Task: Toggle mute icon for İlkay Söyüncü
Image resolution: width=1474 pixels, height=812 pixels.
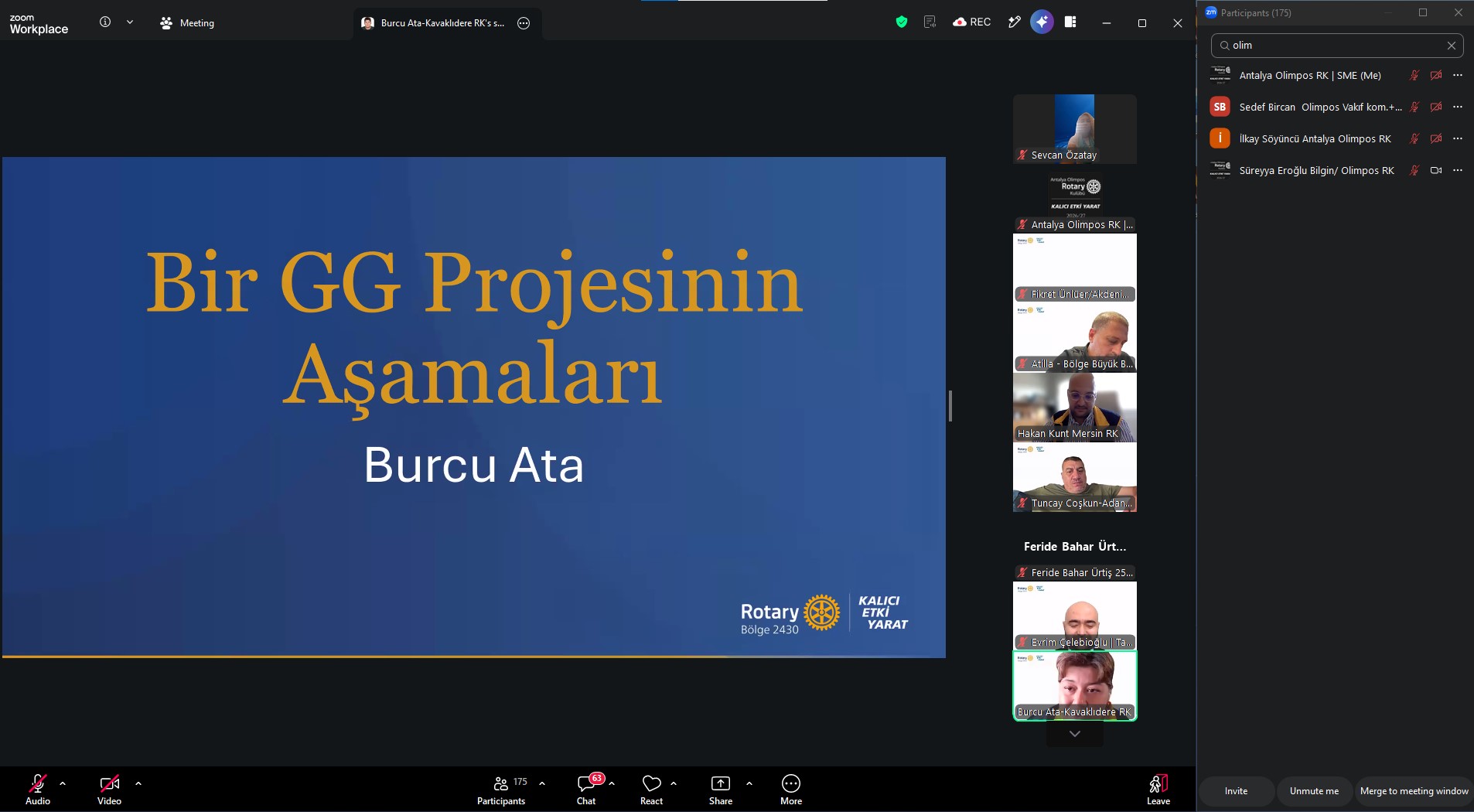Action: (x=1414, y=138)
